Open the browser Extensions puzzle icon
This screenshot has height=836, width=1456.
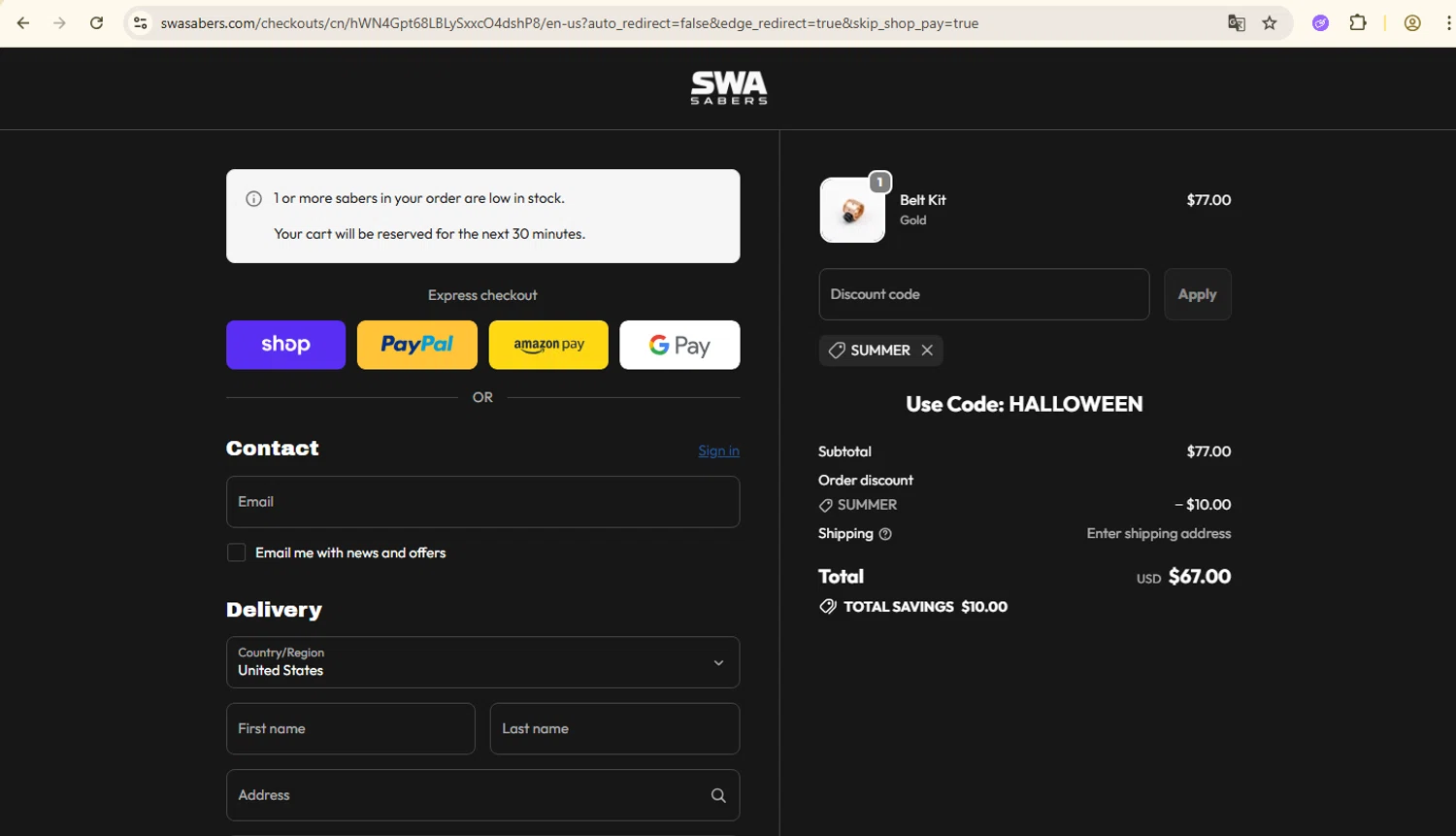1358,23
